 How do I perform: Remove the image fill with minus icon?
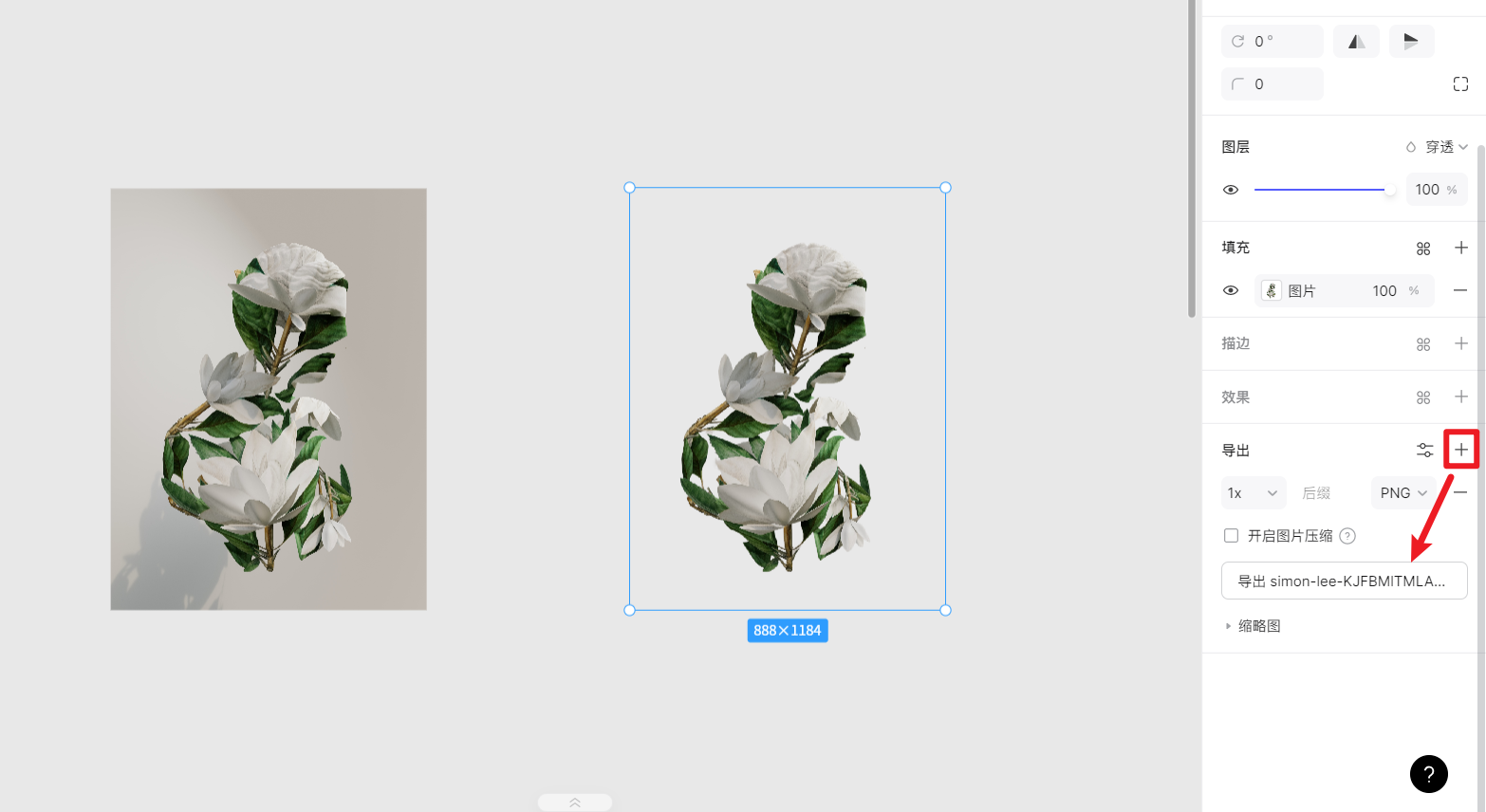click(x=1460, y=290)
